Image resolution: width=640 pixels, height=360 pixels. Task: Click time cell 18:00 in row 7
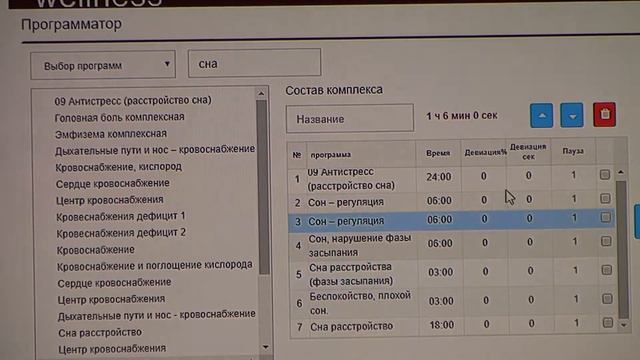(x=442, y=325)
